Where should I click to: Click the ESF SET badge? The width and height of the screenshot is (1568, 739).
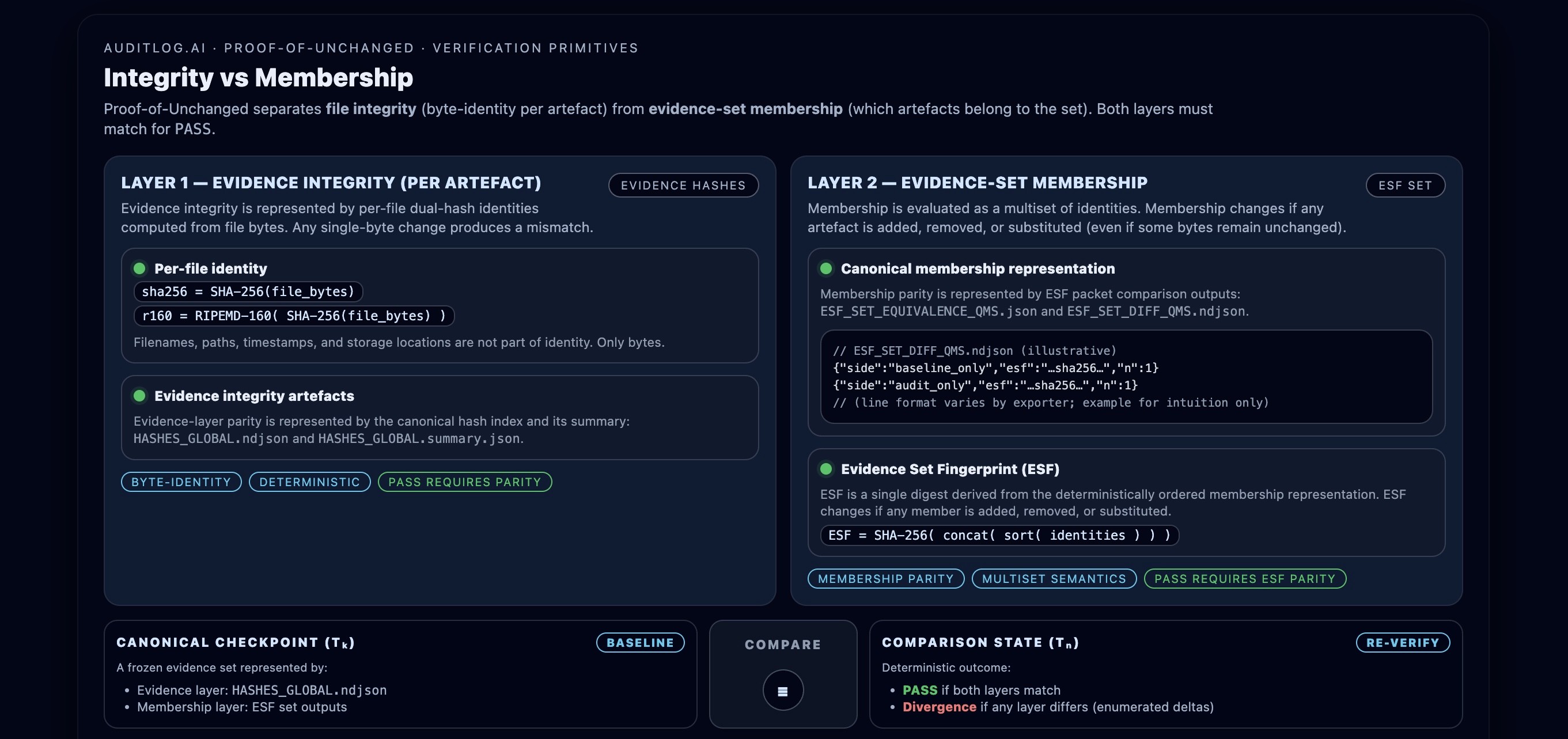1405,185
